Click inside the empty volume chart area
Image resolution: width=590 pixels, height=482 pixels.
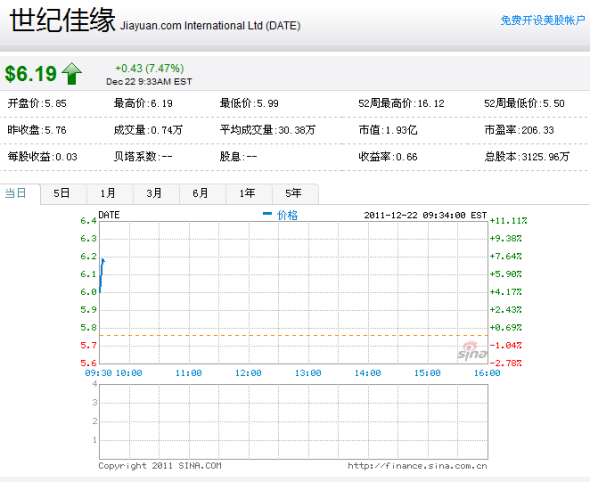point(293,421)
